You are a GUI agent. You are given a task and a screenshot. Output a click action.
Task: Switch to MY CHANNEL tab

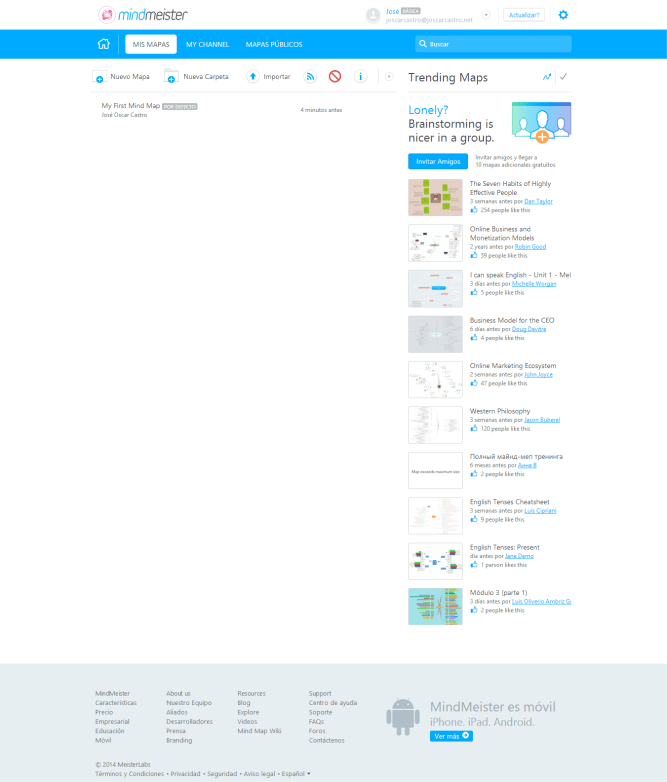[x=208, y=44]
